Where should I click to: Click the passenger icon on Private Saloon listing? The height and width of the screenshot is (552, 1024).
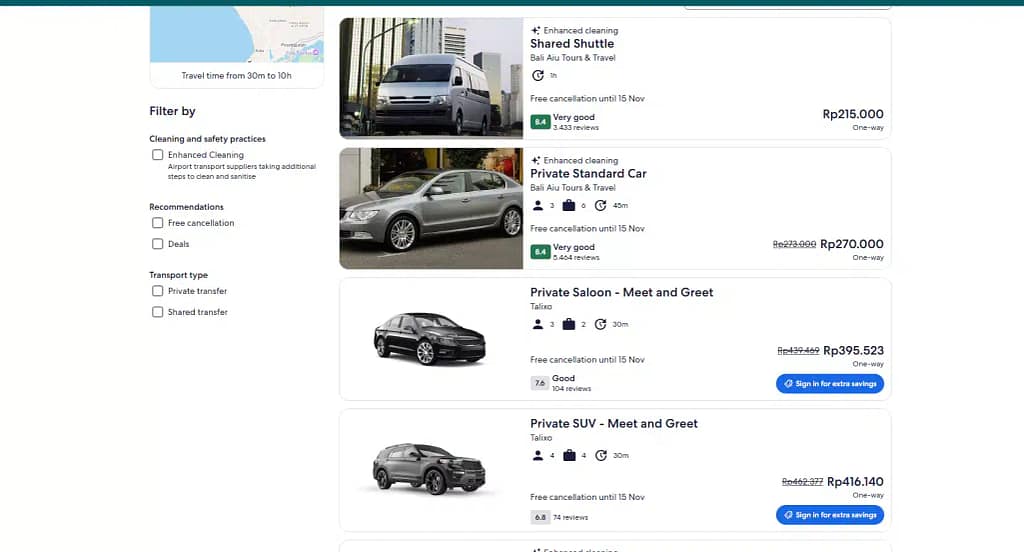pyautogui.click(x=538, y=324)
